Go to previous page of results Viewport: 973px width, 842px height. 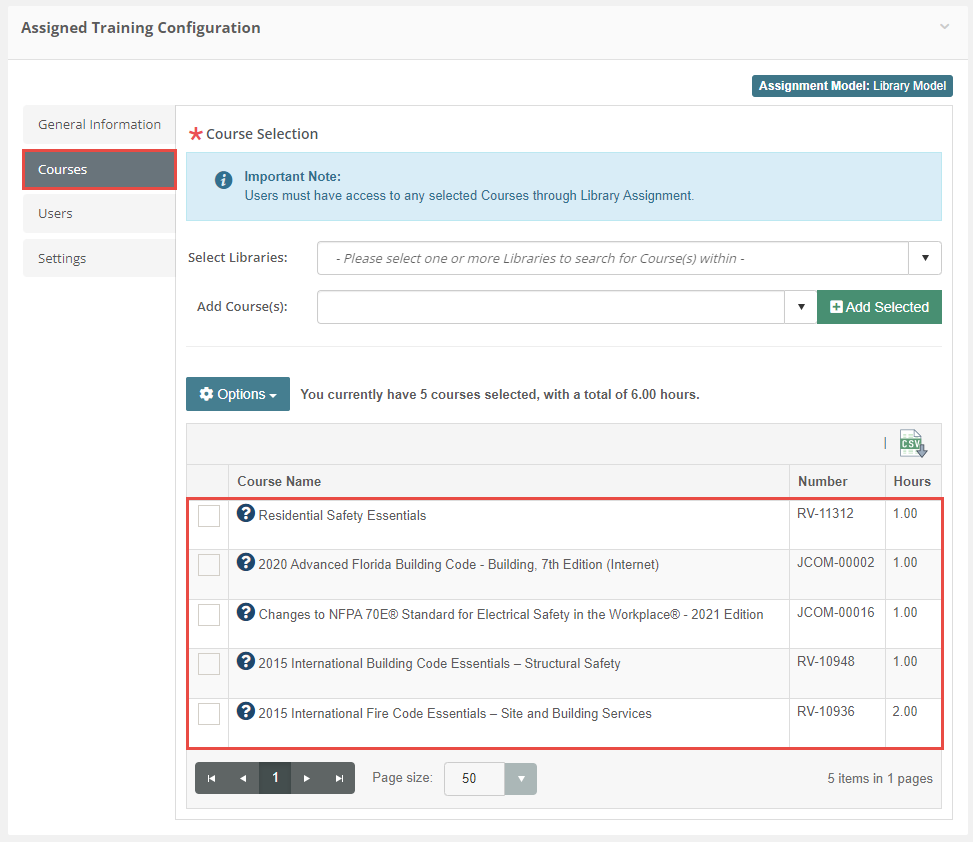point(243,778)
